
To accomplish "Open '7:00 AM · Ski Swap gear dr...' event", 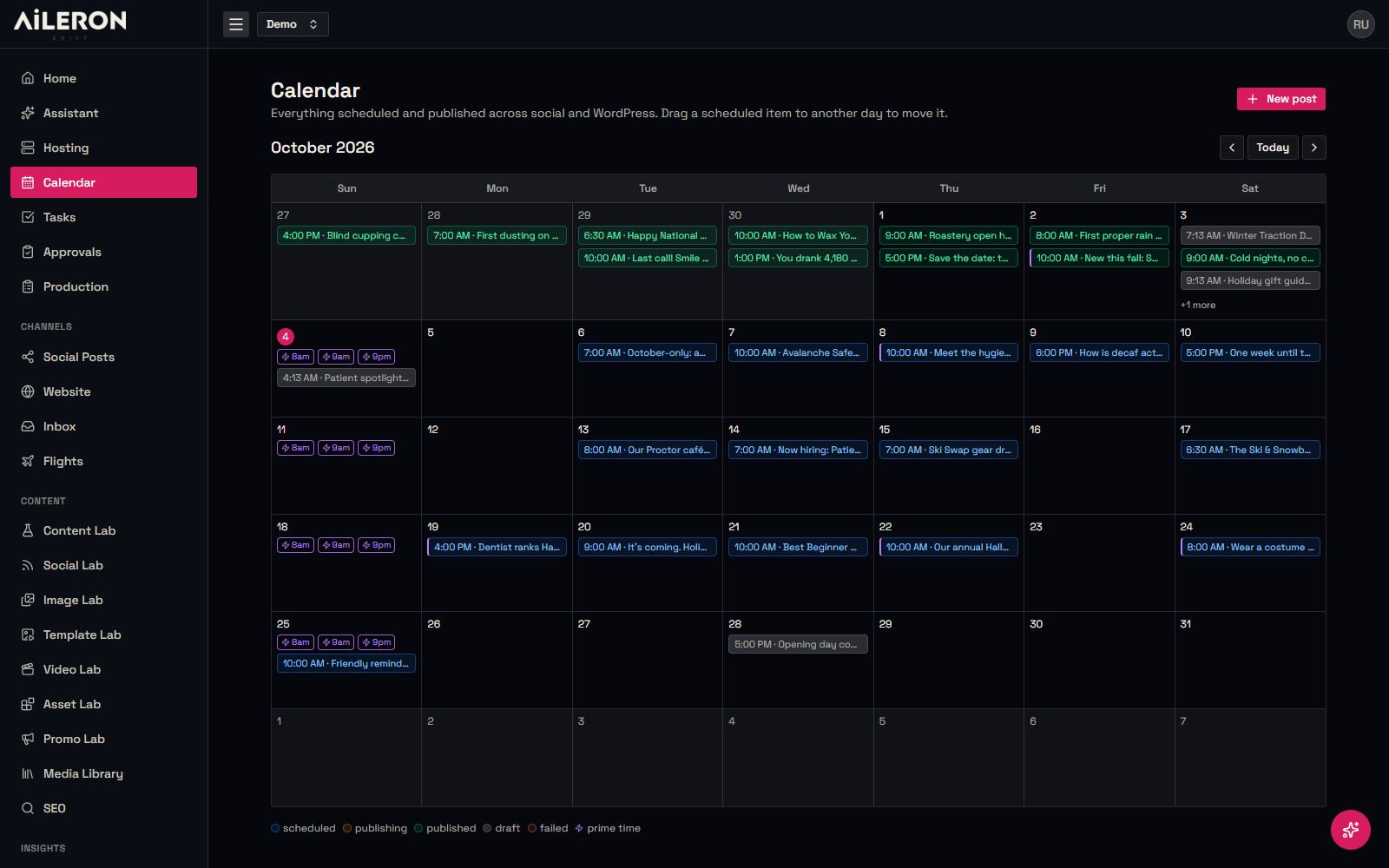I will click(x=949, y=450).
